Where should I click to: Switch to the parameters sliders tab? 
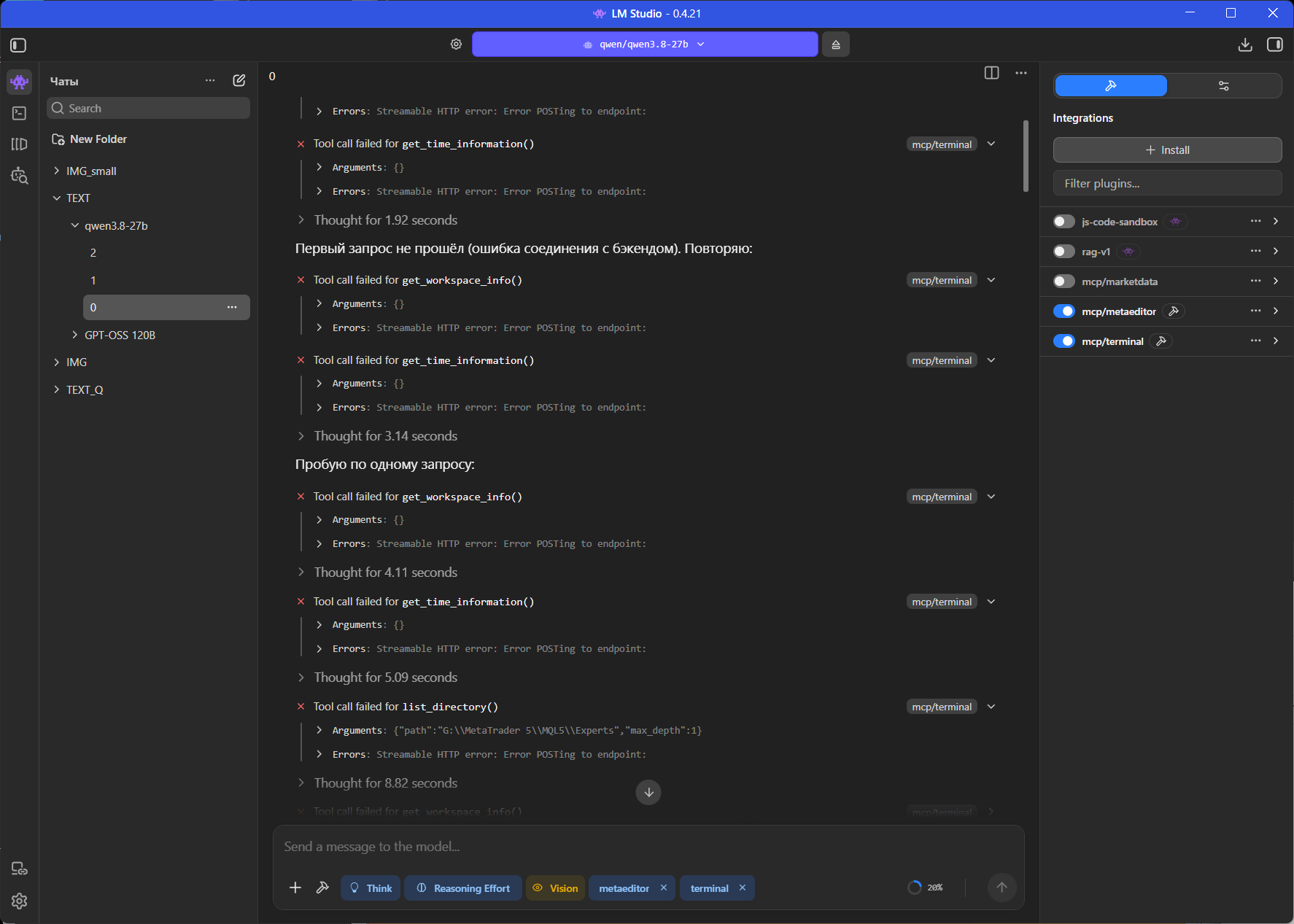coord(1223,86)
